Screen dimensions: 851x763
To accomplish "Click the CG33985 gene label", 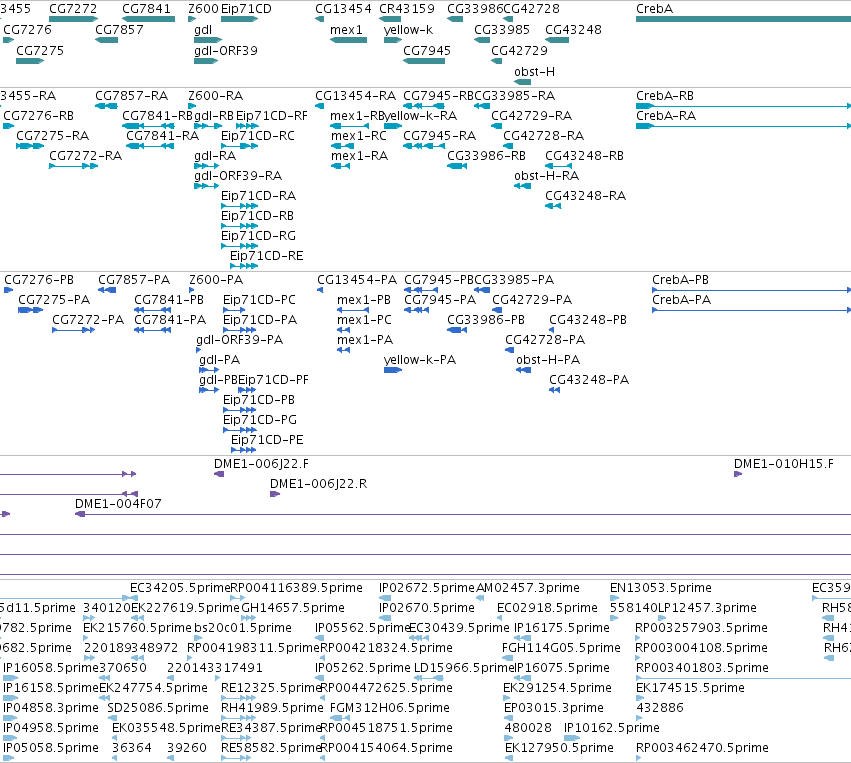I will coord(501,30).
